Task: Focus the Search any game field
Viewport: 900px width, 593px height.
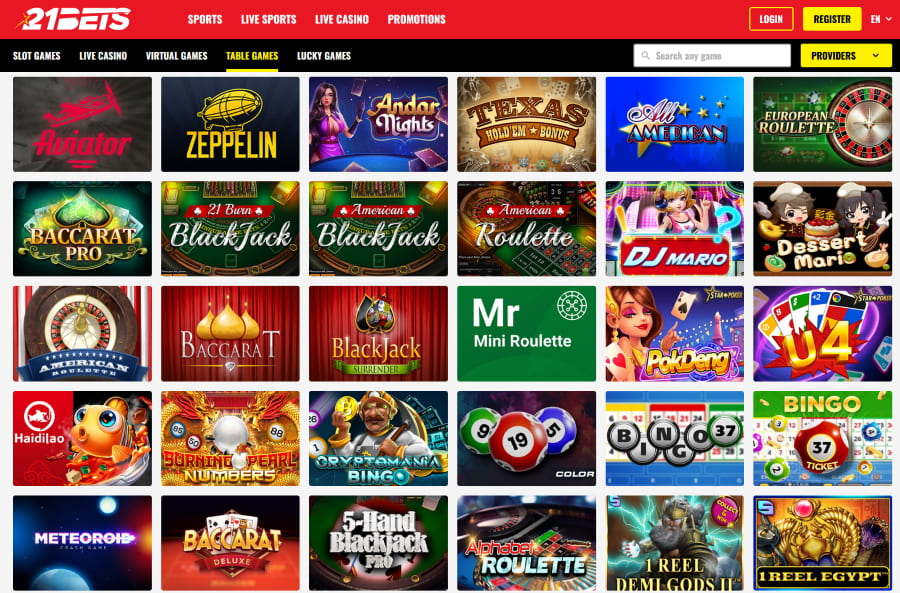Action: coord(712,56)
